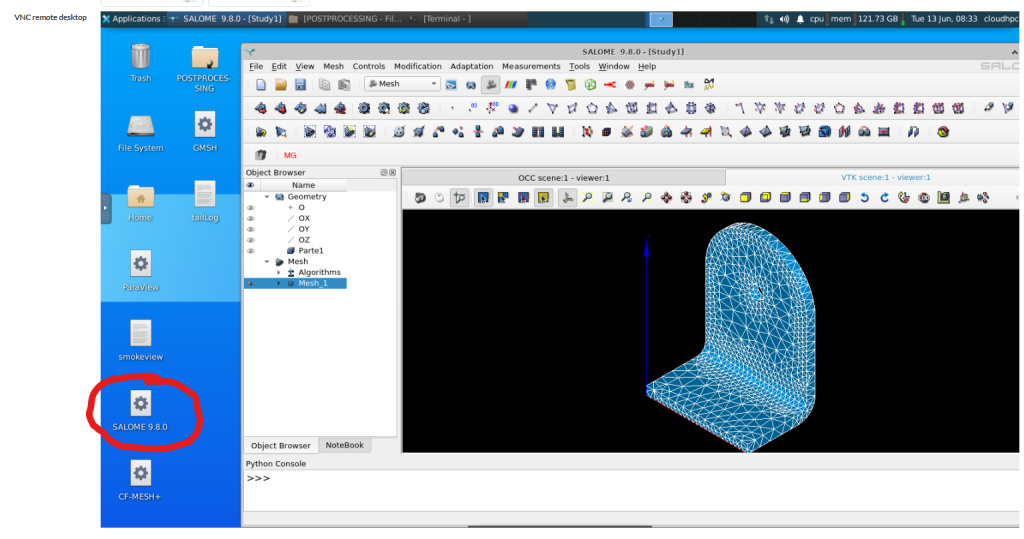Click the volume speaker tray icon
The image size is (1024, 539).
(784, 19)
